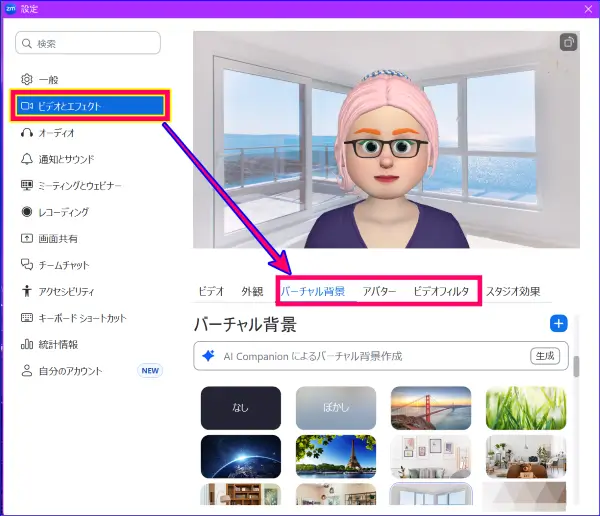600x516 pixels.
Task: Switch to the ビデオフィルタ tab
Action: (x=441, y=291)
